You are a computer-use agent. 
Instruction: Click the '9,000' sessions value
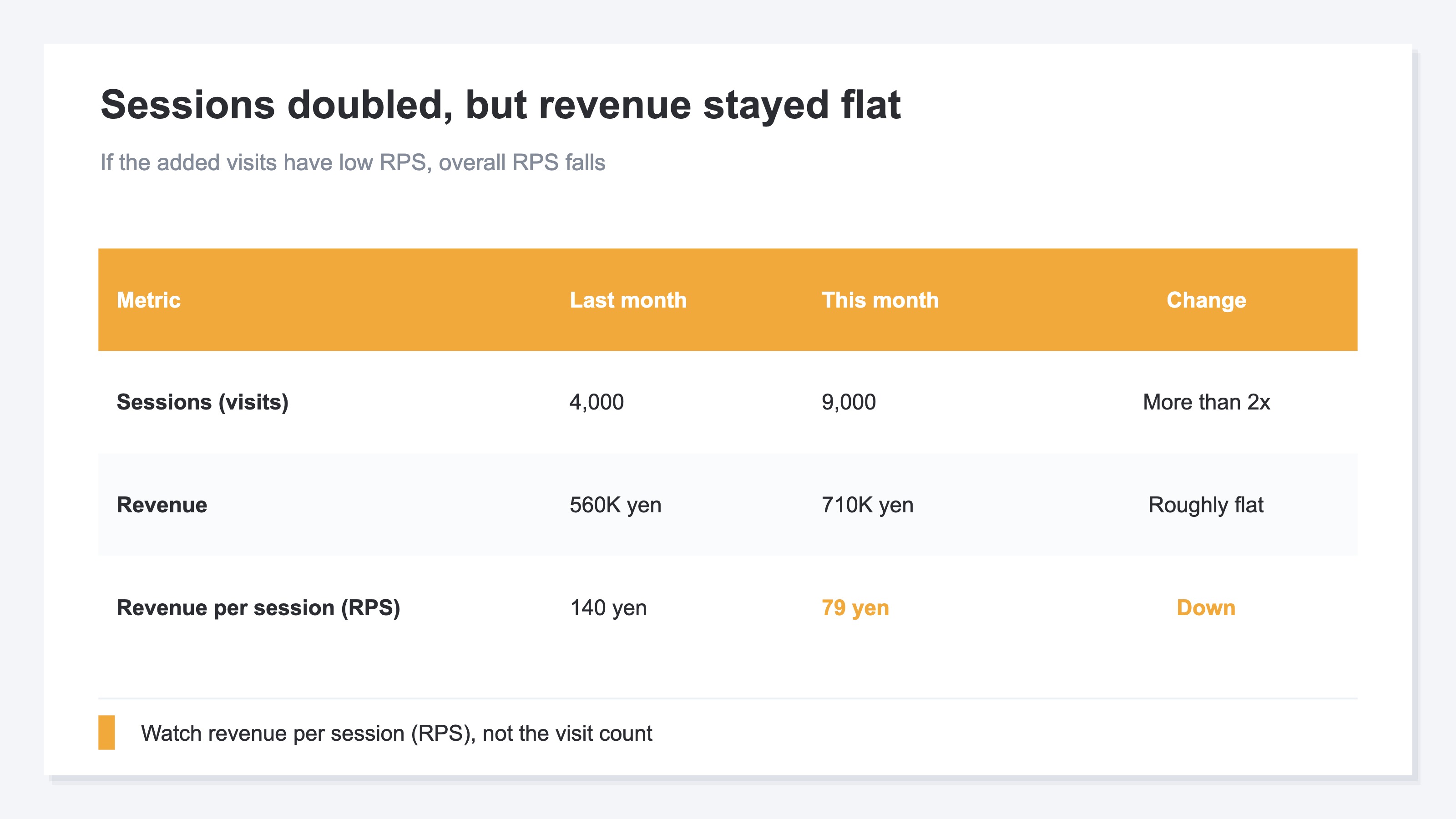[849, 402]
